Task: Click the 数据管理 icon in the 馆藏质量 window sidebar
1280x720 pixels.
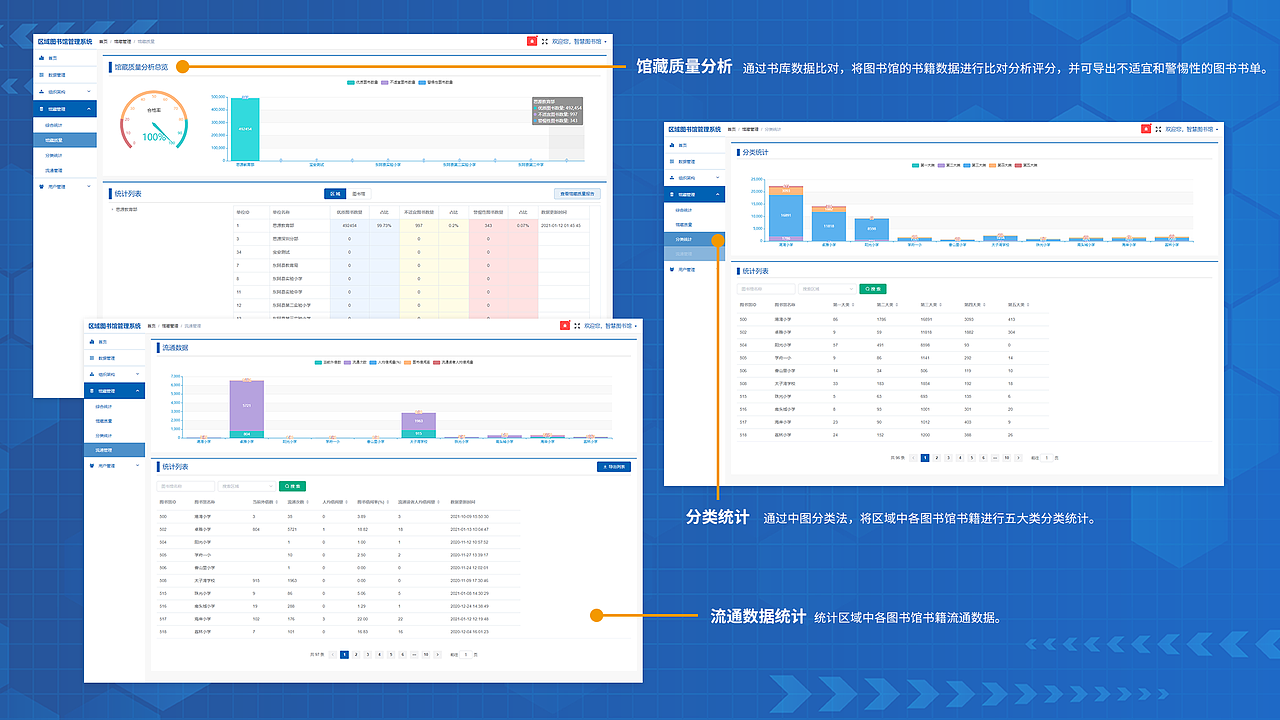Action: (41, 75)
